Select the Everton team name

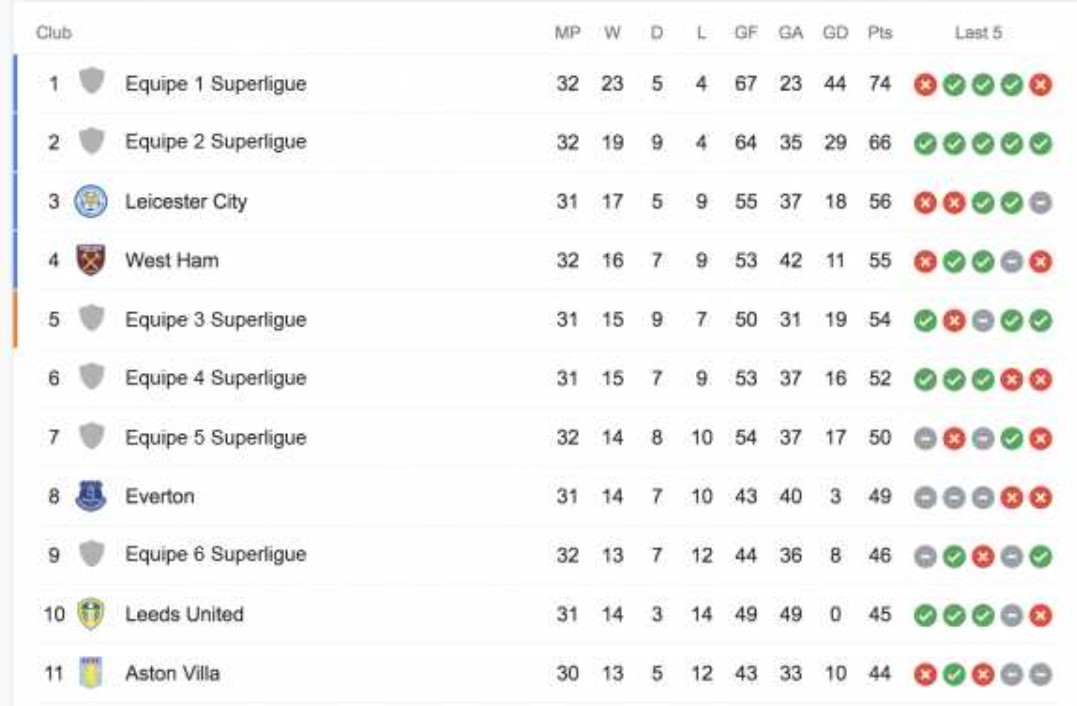point(159,496)
